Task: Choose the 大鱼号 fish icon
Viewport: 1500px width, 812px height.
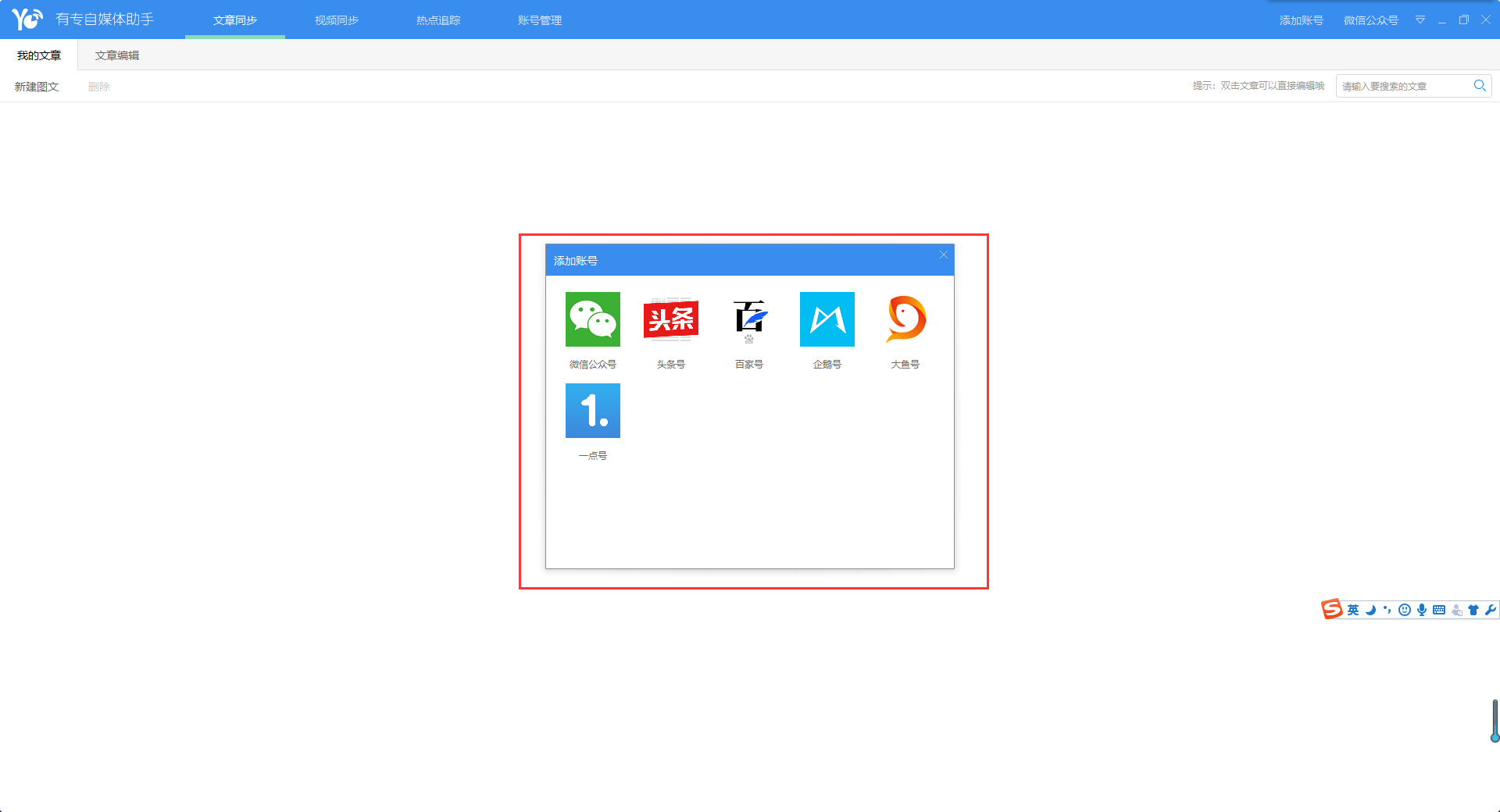Action: click(905, 319)
